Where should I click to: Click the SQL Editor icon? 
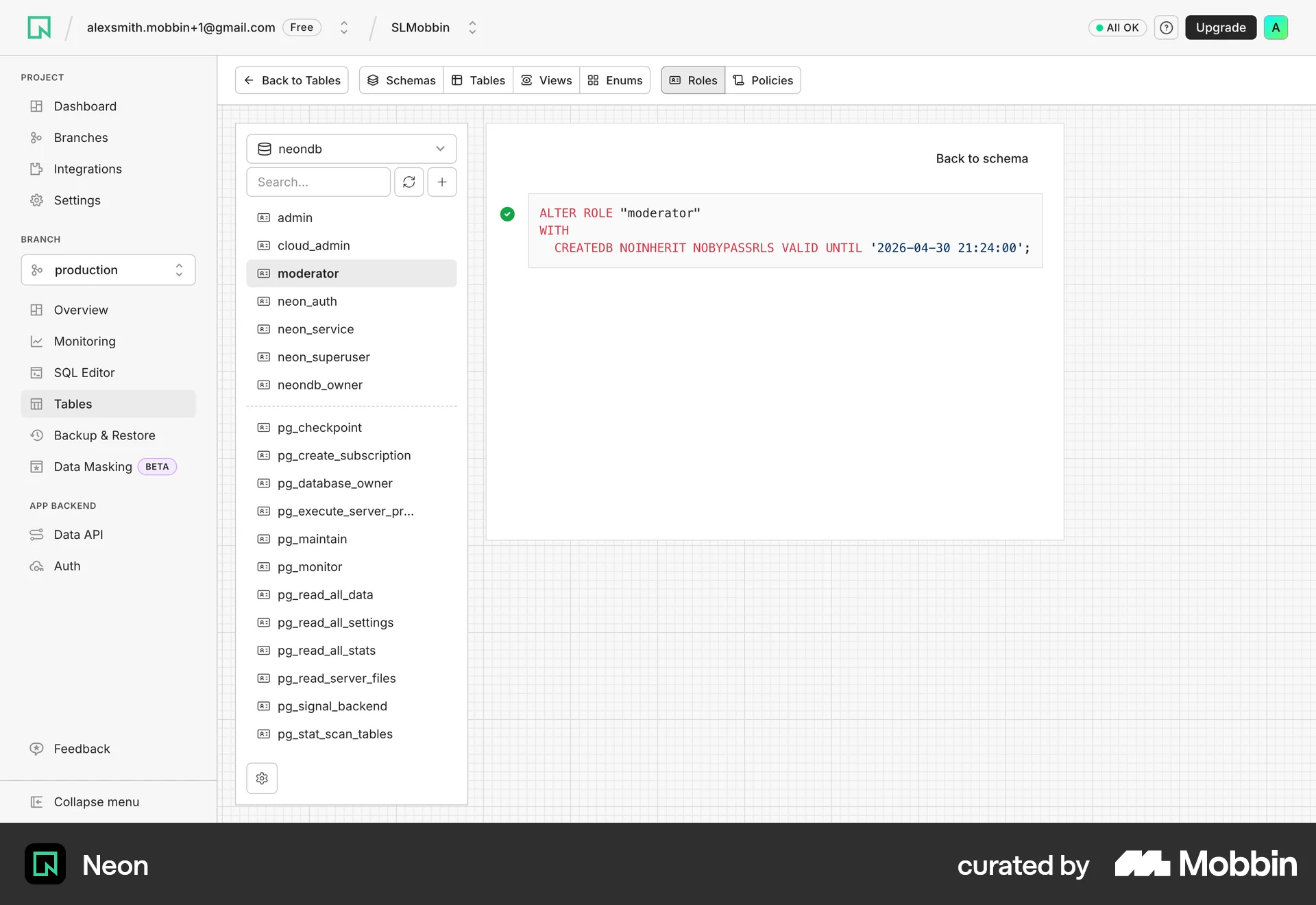click(37, 373)
